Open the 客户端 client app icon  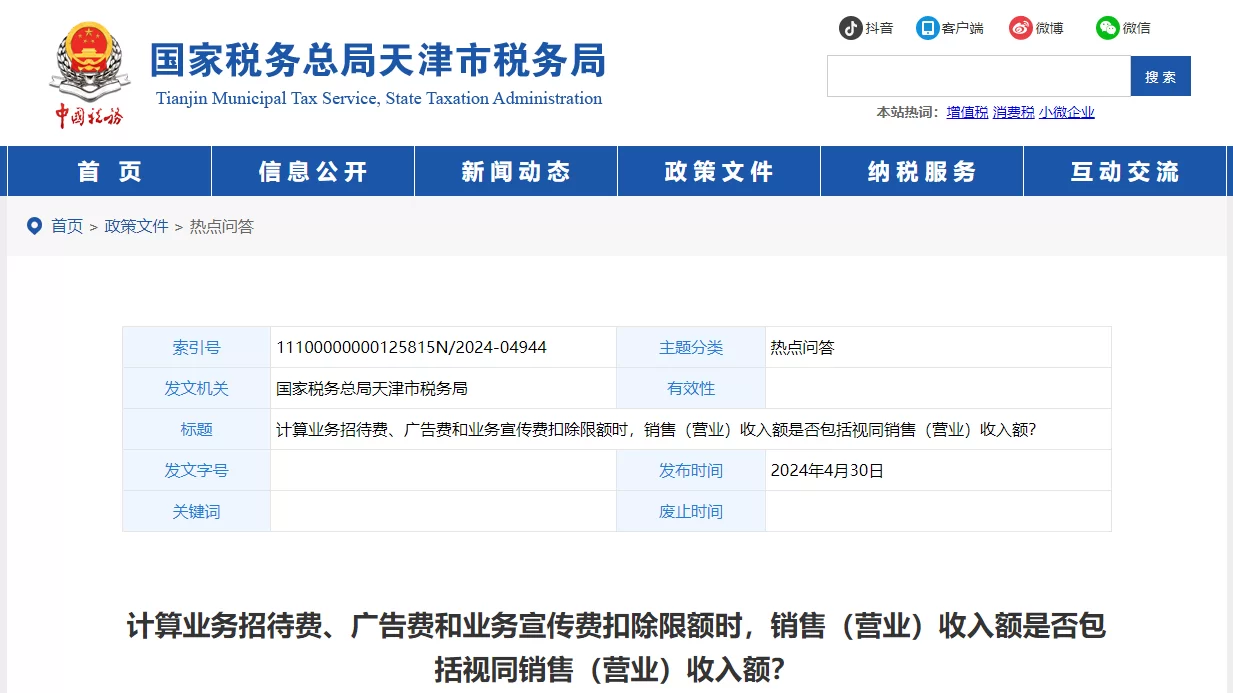point(928,28)
